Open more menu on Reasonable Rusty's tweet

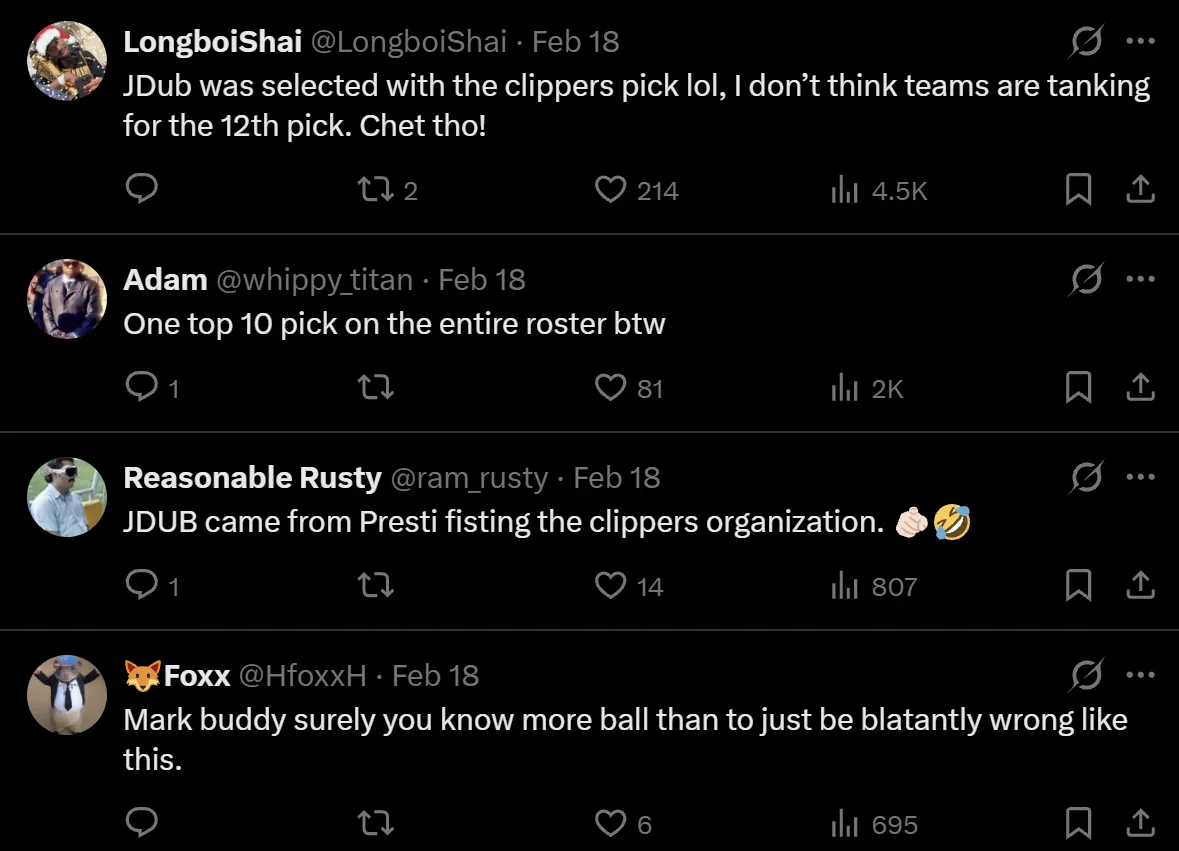click(1140, 478)
